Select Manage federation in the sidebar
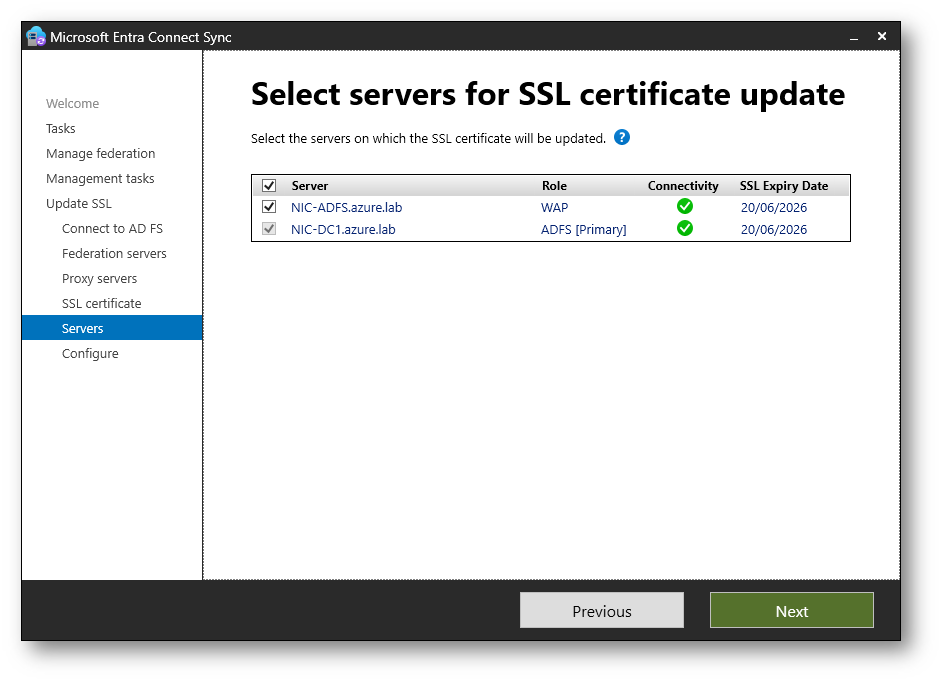The height and width of the screenshot is (683, 943). 101,154
